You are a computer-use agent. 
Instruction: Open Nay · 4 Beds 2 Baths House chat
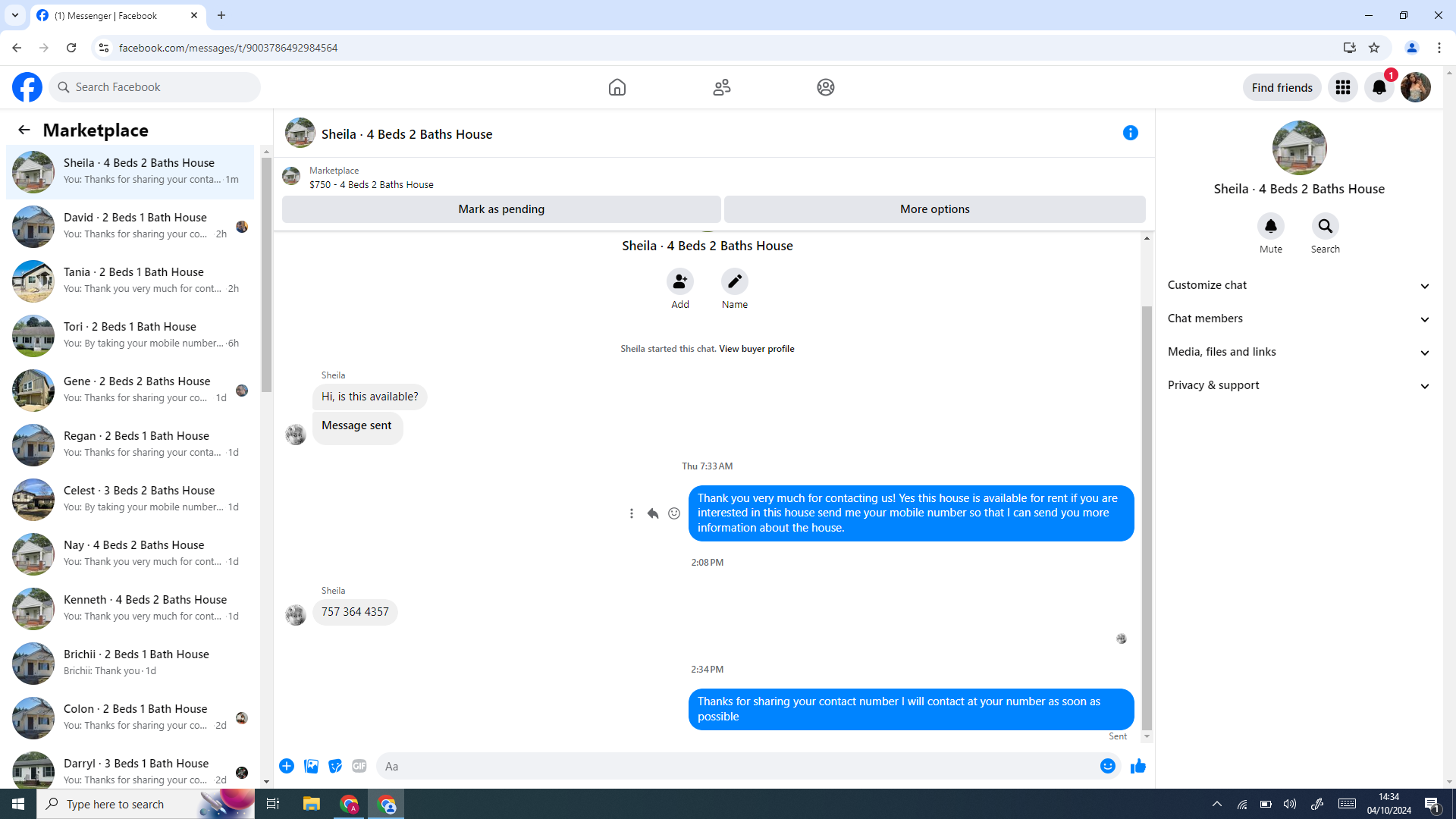(130, 554)
